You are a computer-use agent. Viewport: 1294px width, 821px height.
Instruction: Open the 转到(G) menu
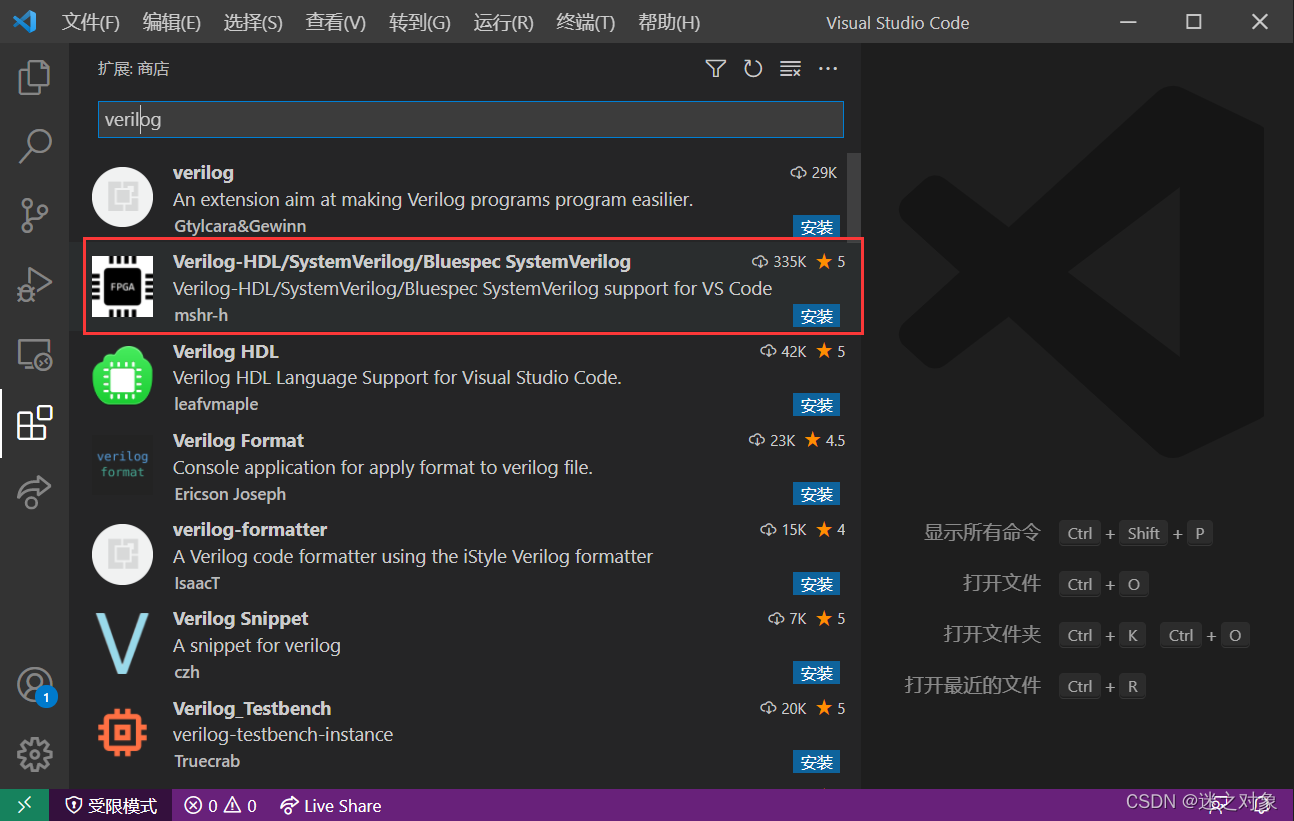pos(419,22)
